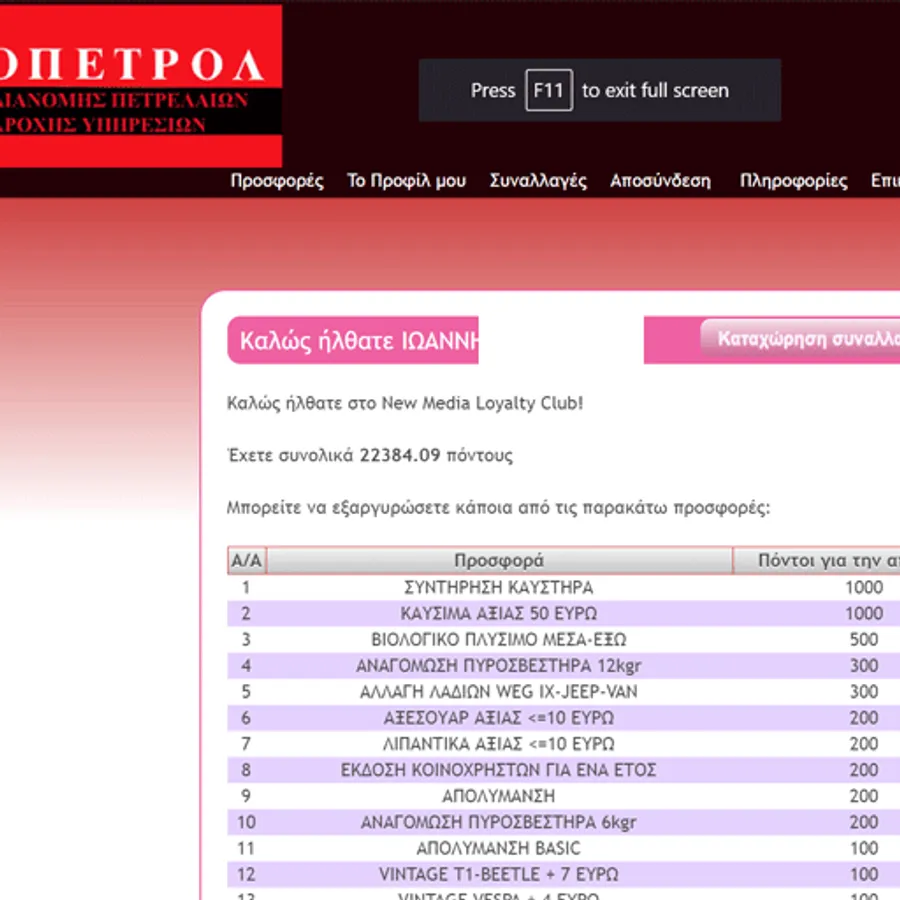Click the Καλώς ήλθατε ΙΩΑΝΝΗ welcome banner
The image size is (900, 900).
pos(353,340)
